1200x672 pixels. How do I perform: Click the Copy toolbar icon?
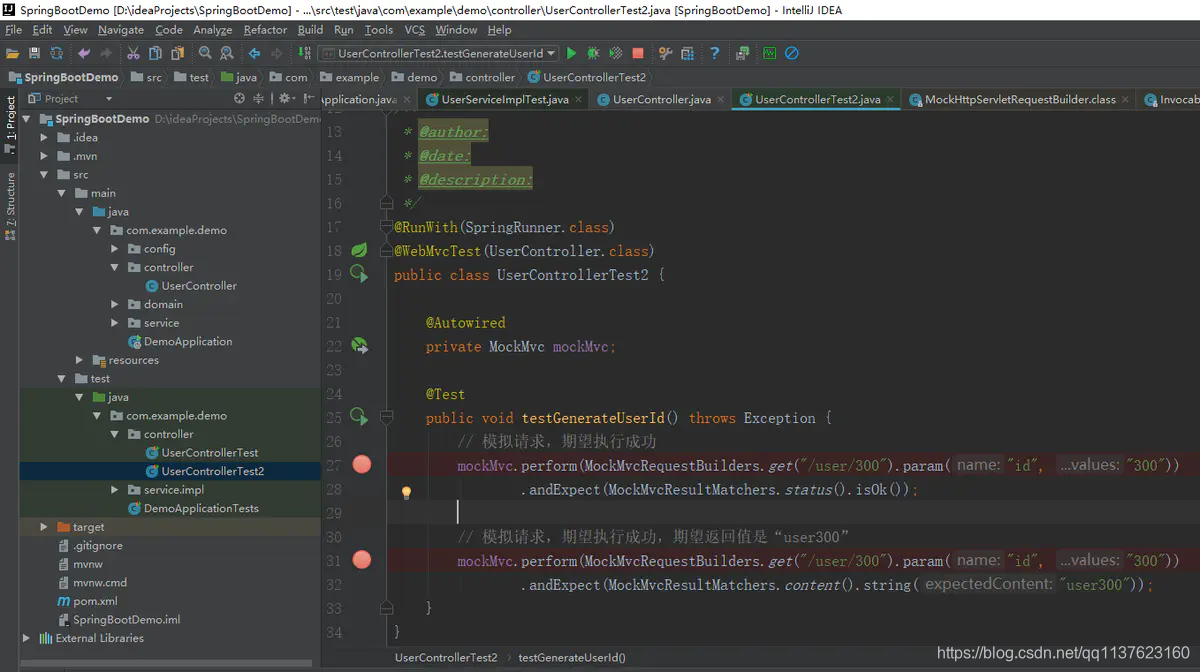(155, 53)
